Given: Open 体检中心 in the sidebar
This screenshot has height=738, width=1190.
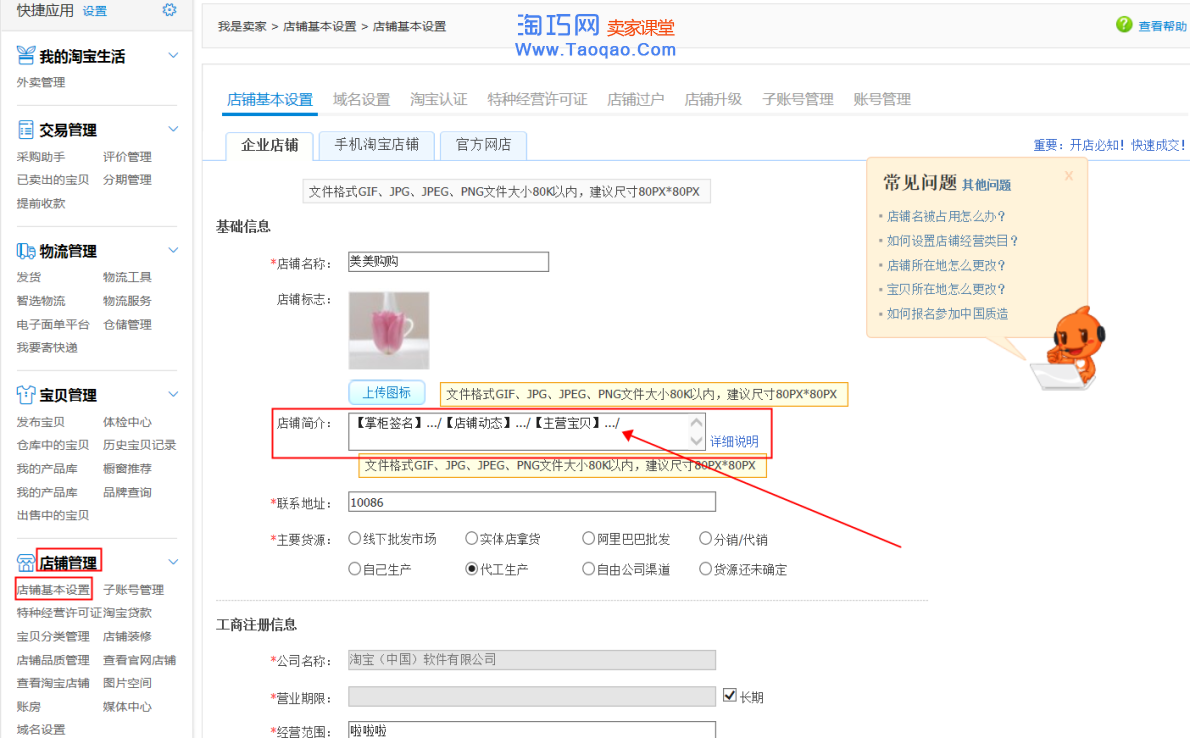Looking at the screenshot, I should (x=128, y=422).
